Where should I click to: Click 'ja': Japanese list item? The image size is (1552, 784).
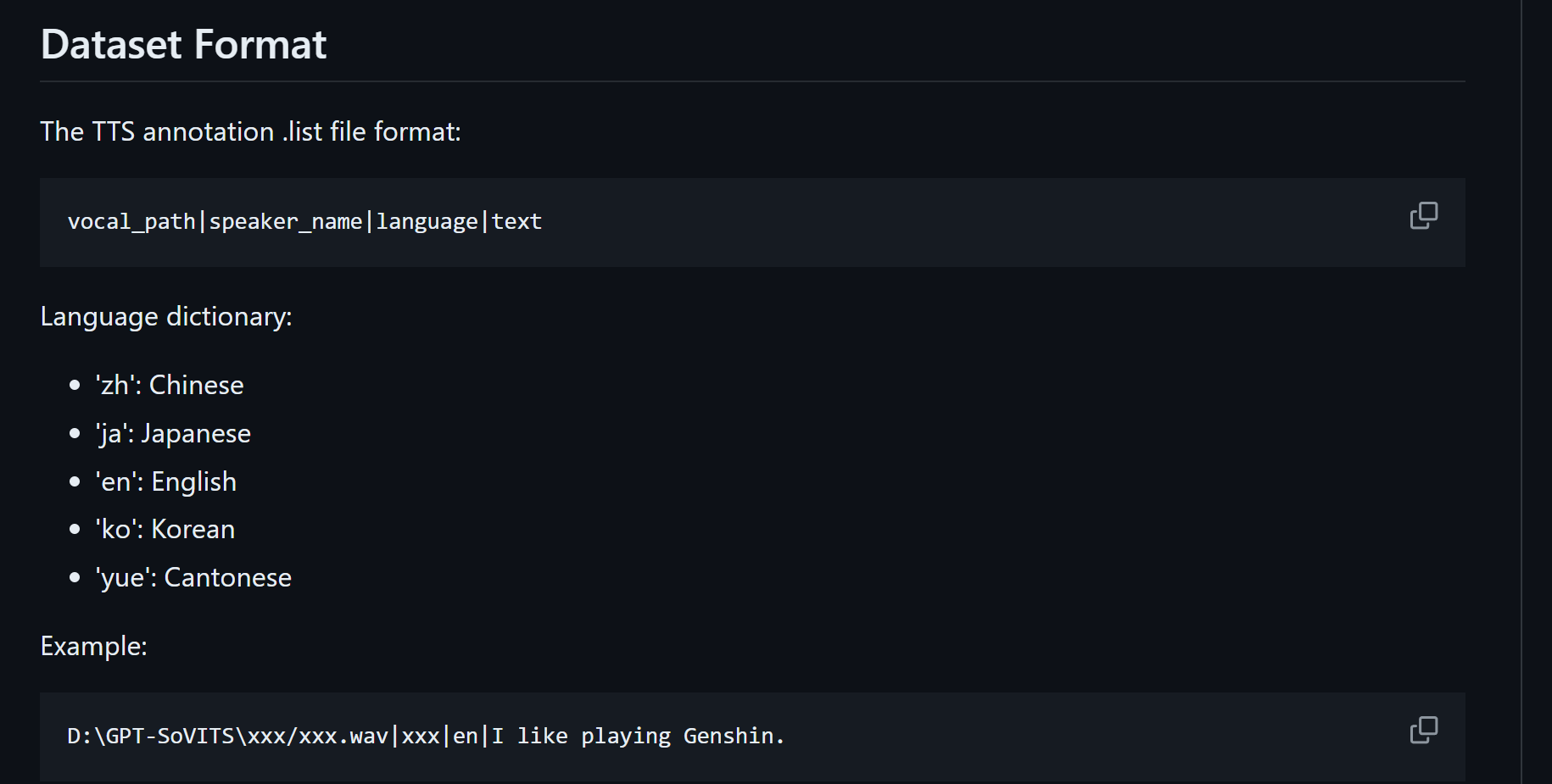(173, 433)
